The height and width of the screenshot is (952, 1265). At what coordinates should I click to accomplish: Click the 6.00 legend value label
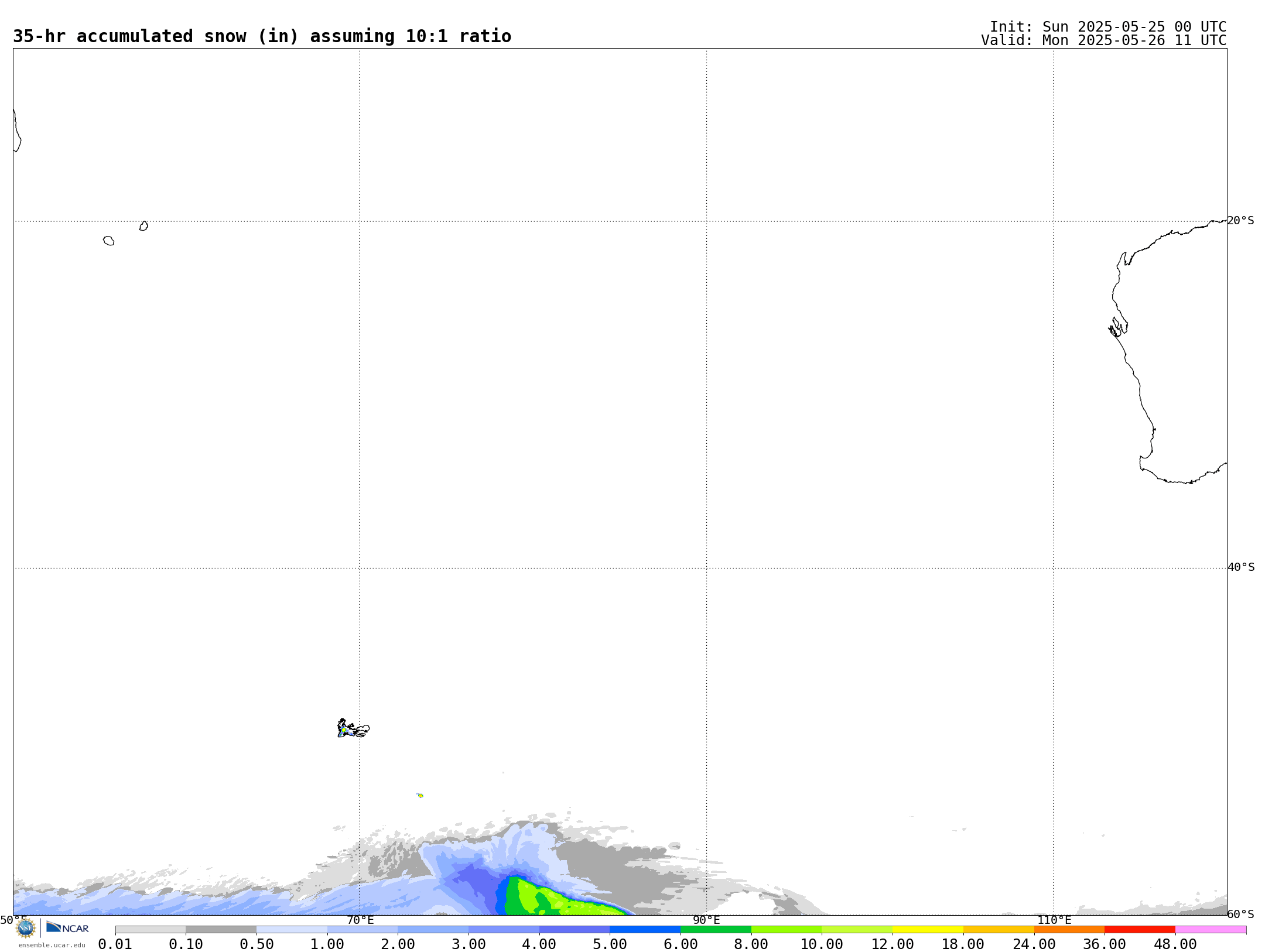click(681, 944)
